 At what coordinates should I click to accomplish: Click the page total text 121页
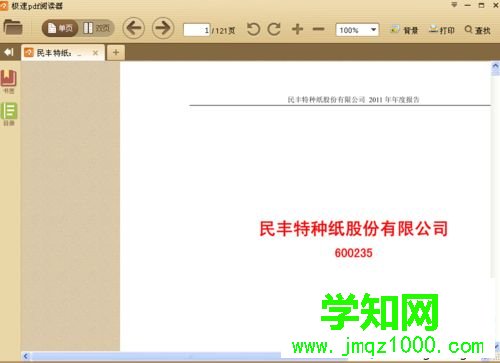tap(225, 31)
